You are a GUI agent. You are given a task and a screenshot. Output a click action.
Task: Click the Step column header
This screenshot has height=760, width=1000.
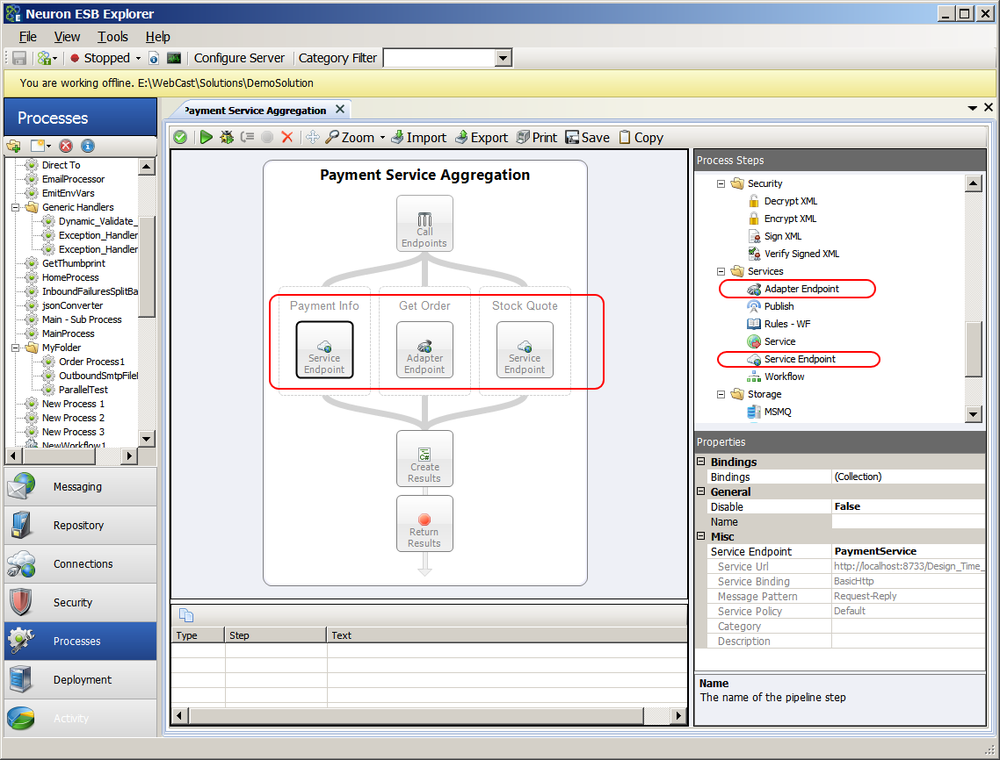[x=276, y=635]
